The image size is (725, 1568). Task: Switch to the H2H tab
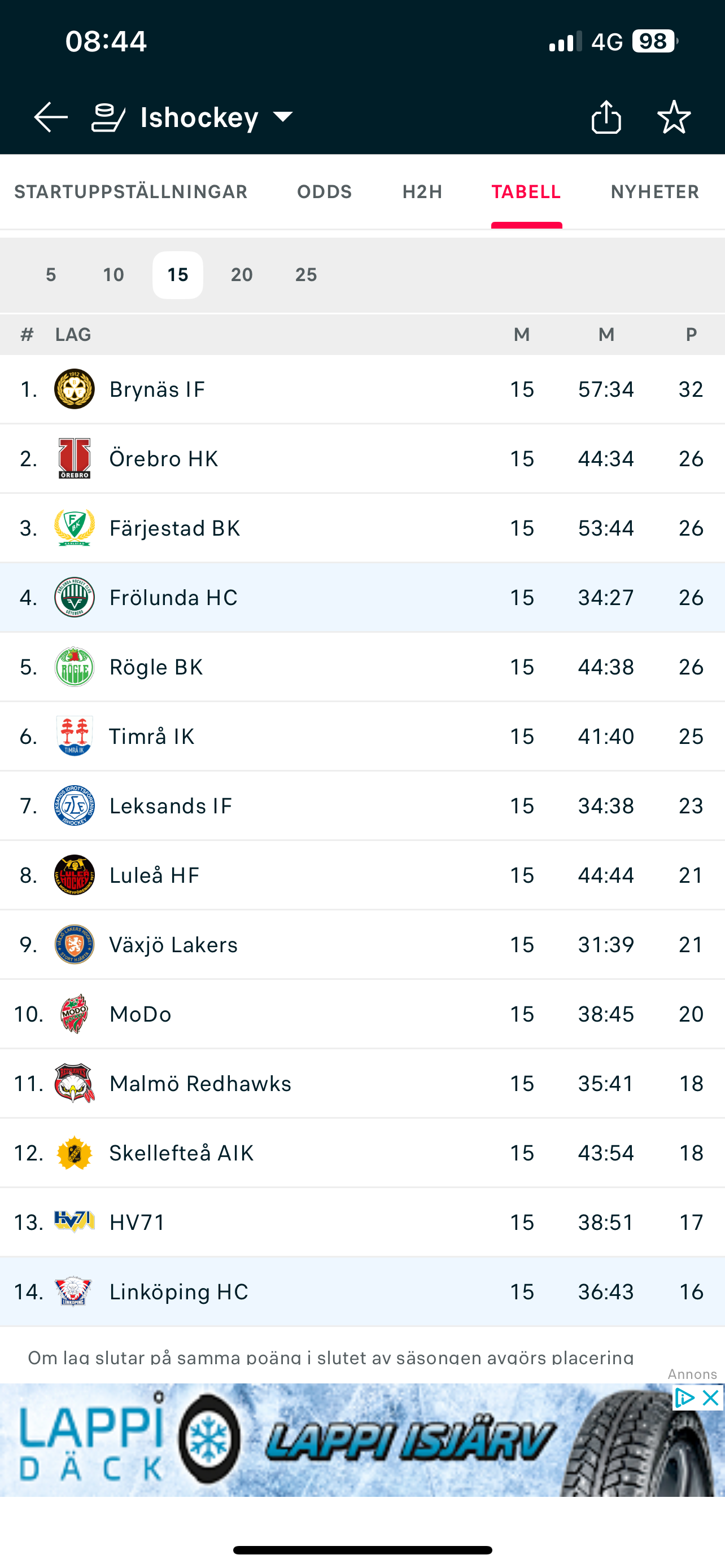[422, 192]
